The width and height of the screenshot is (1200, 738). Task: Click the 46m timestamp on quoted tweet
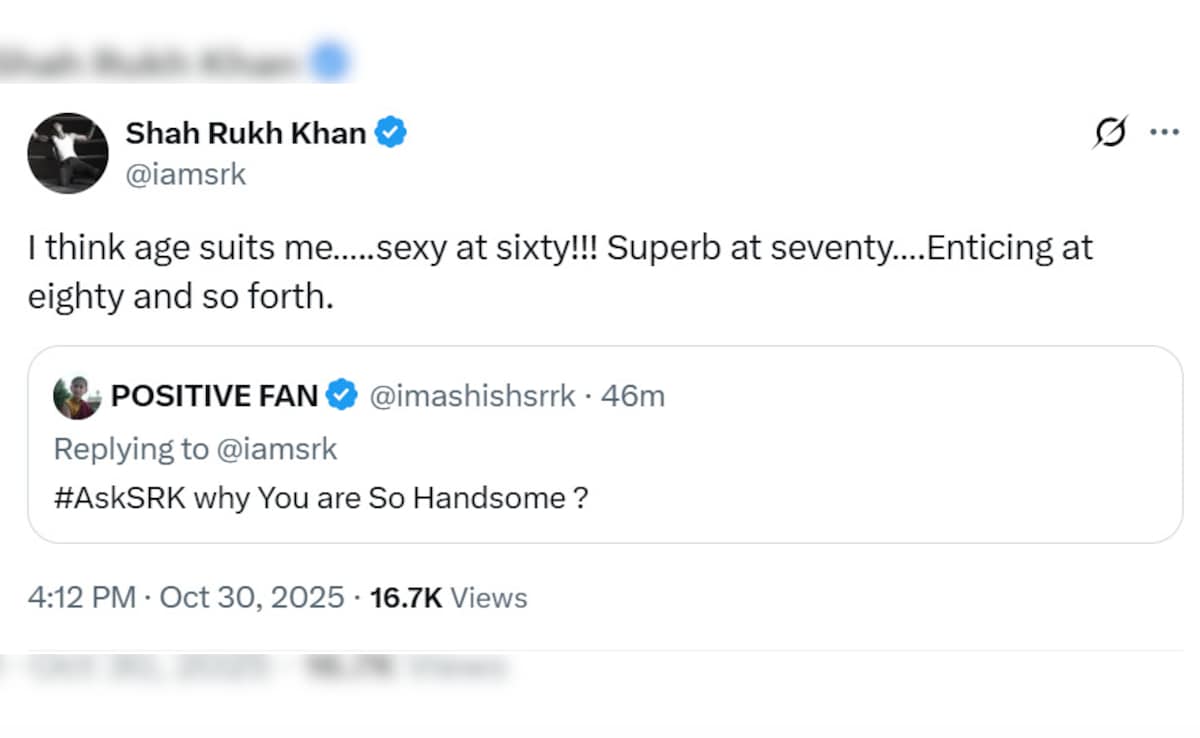pos(634,397)
